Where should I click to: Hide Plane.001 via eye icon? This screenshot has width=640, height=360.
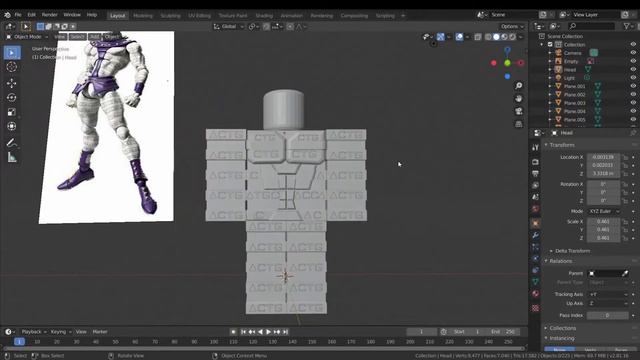tap(633, 86)
